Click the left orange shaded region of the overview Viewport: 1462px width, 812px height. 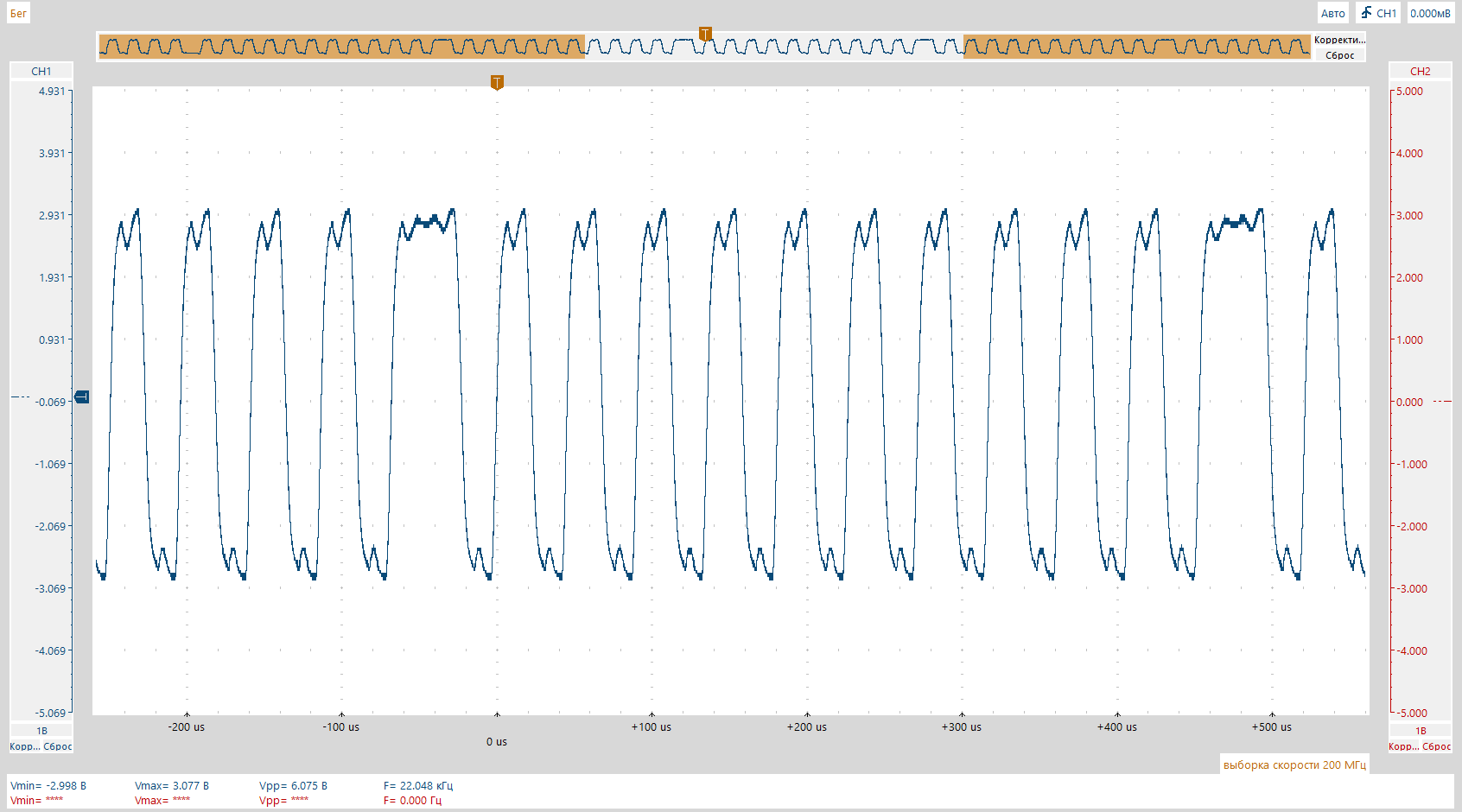pyautogui.click(x=342, y=47)
